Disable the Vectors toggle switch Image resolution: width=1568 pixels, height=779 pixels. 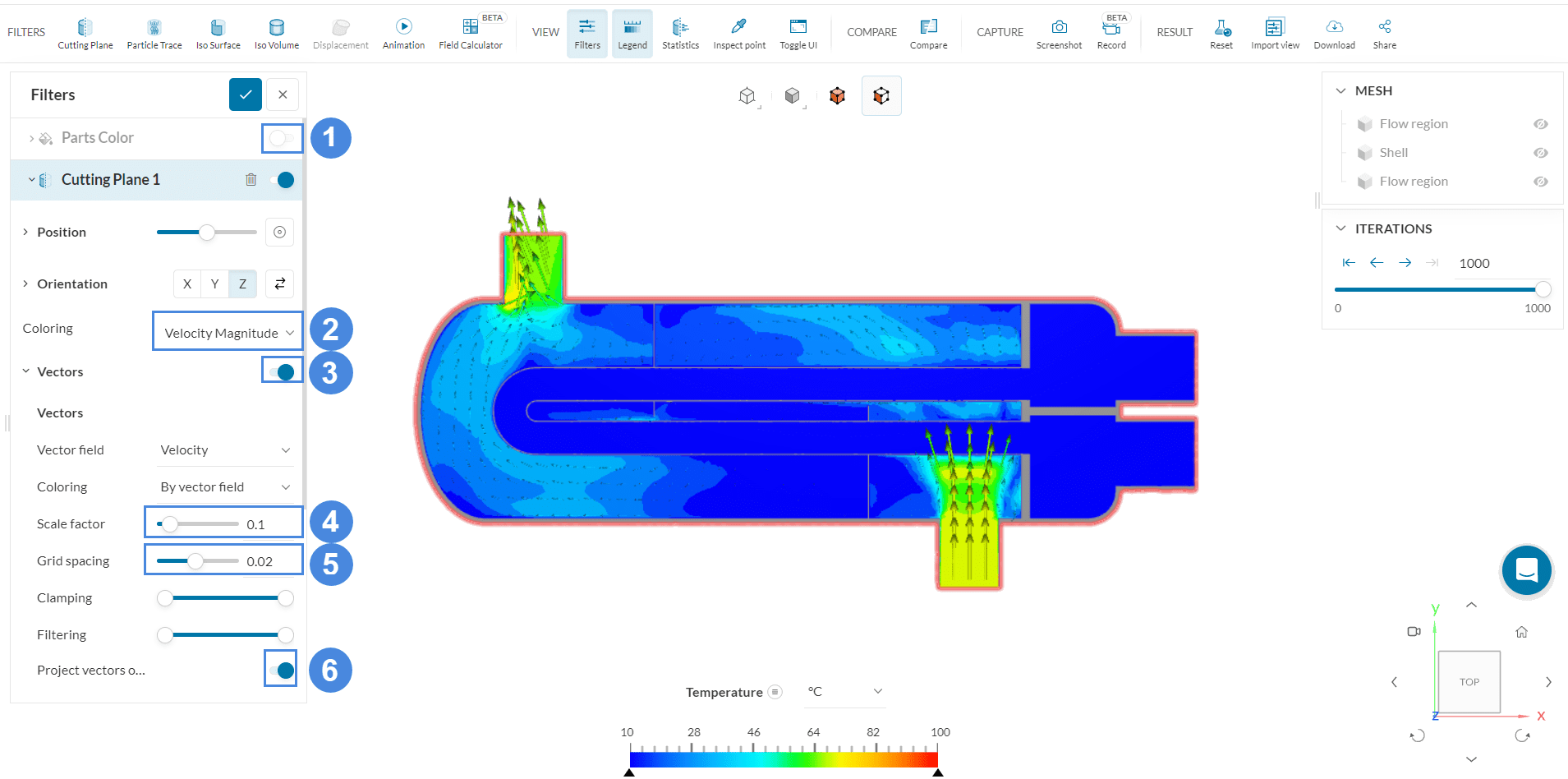tap(283, 372)
